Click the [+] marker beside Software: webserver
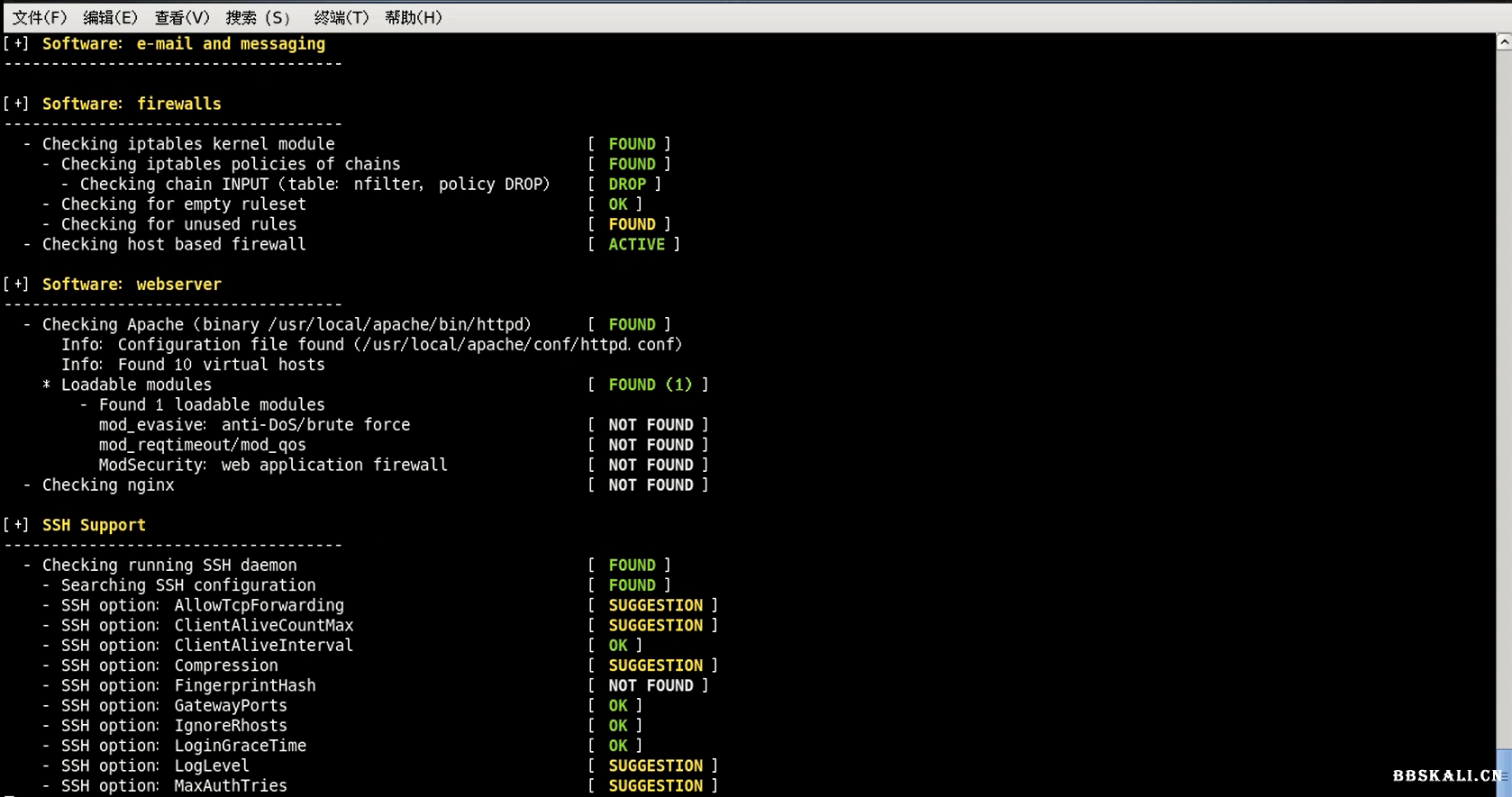This screenshot has width=1512, height=797. (16, 284)
